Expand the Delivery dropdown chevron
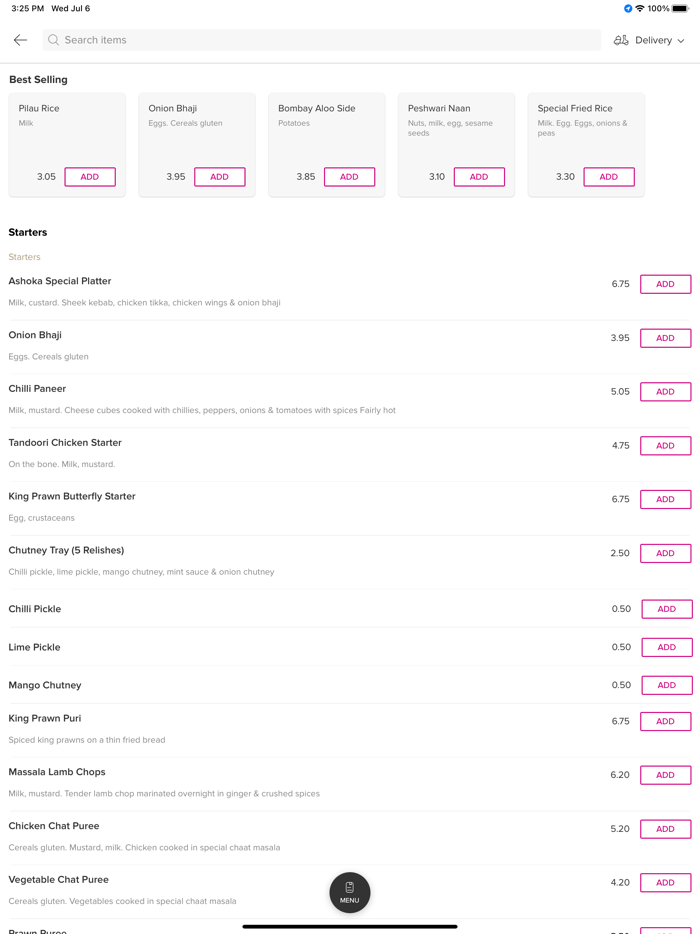 pyautogui.click(x=681, y=41)
